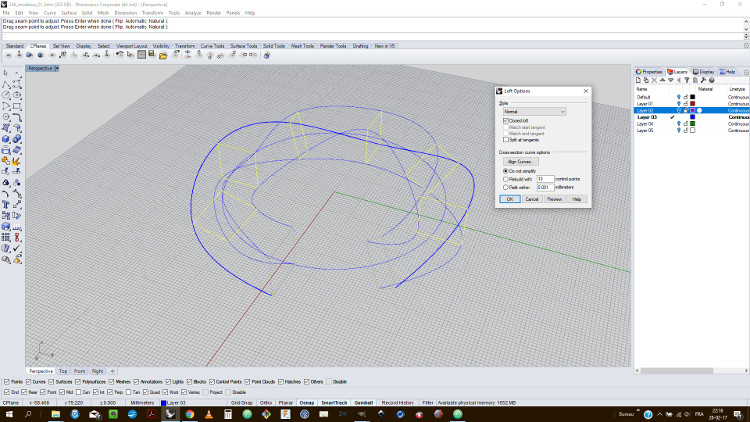The width and height of the screenshot is (750, 422).
Task: Toggle Default layer visibility bulb
Action: 678,97
